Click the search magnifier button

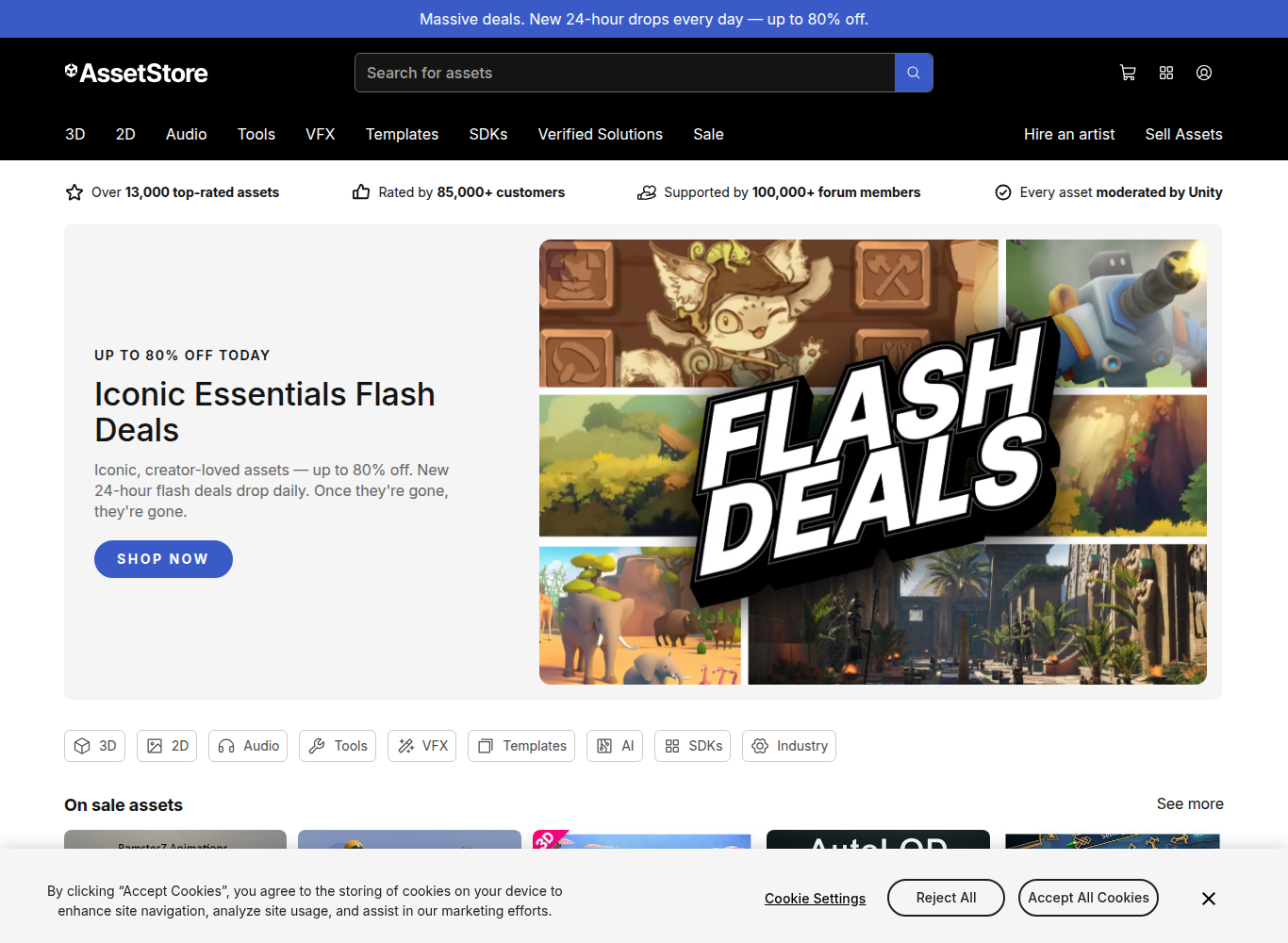914,73
